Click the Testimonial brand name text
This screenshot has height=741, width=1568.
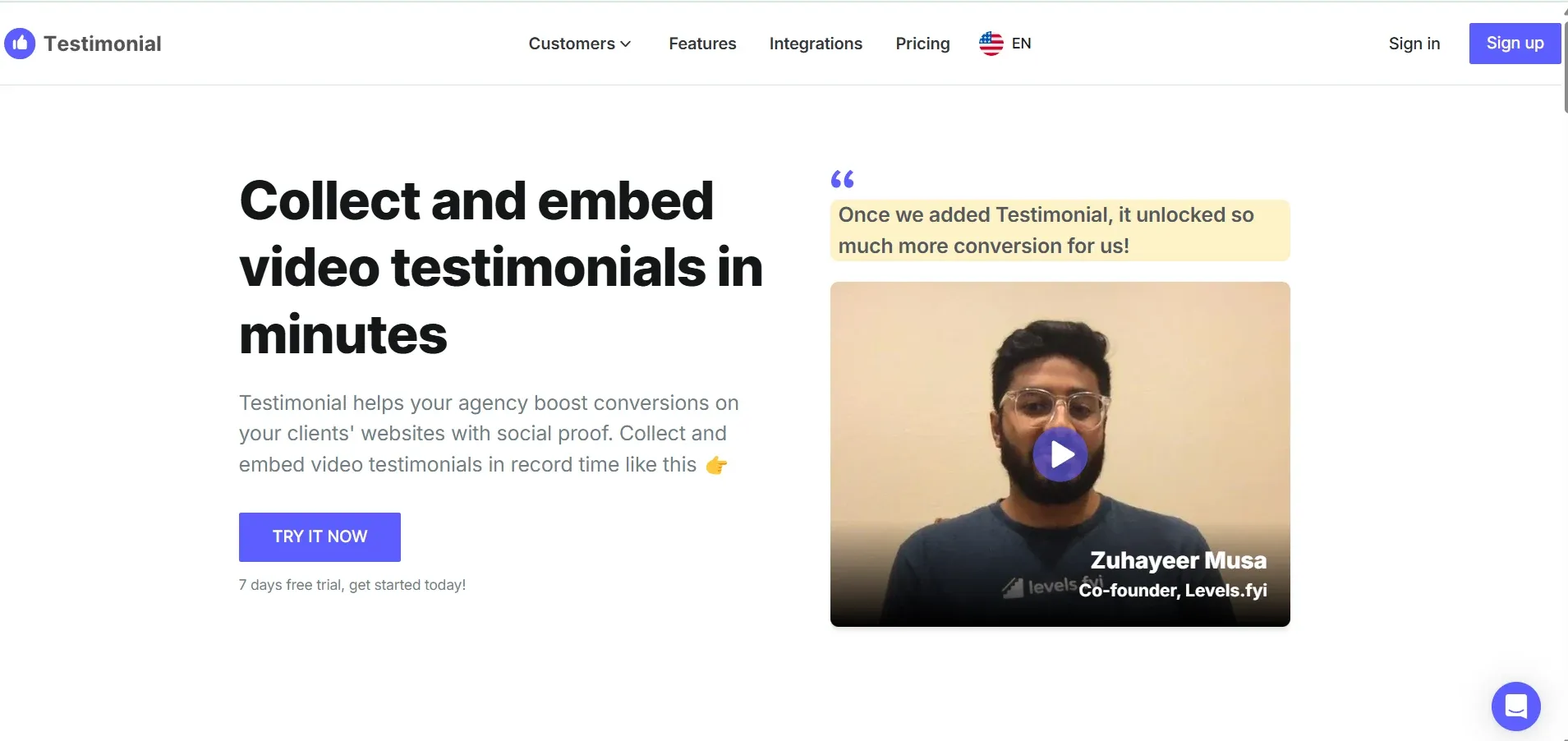(103, 44)
